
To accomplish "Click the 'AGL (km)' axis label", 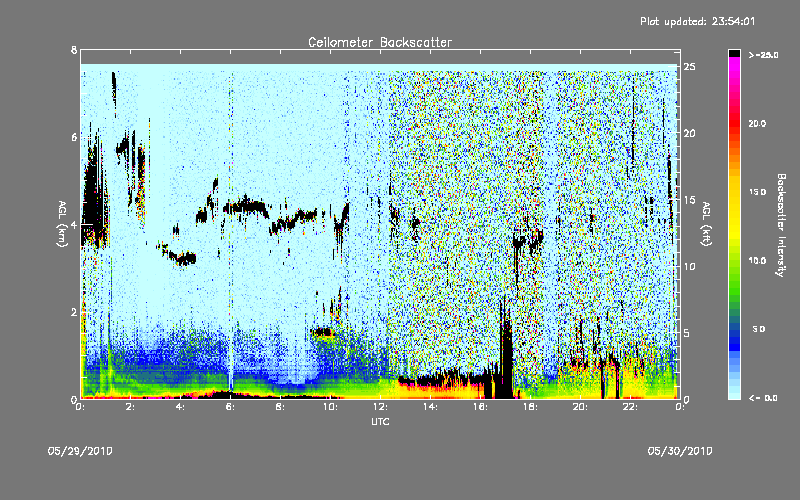I will [63, 223].
